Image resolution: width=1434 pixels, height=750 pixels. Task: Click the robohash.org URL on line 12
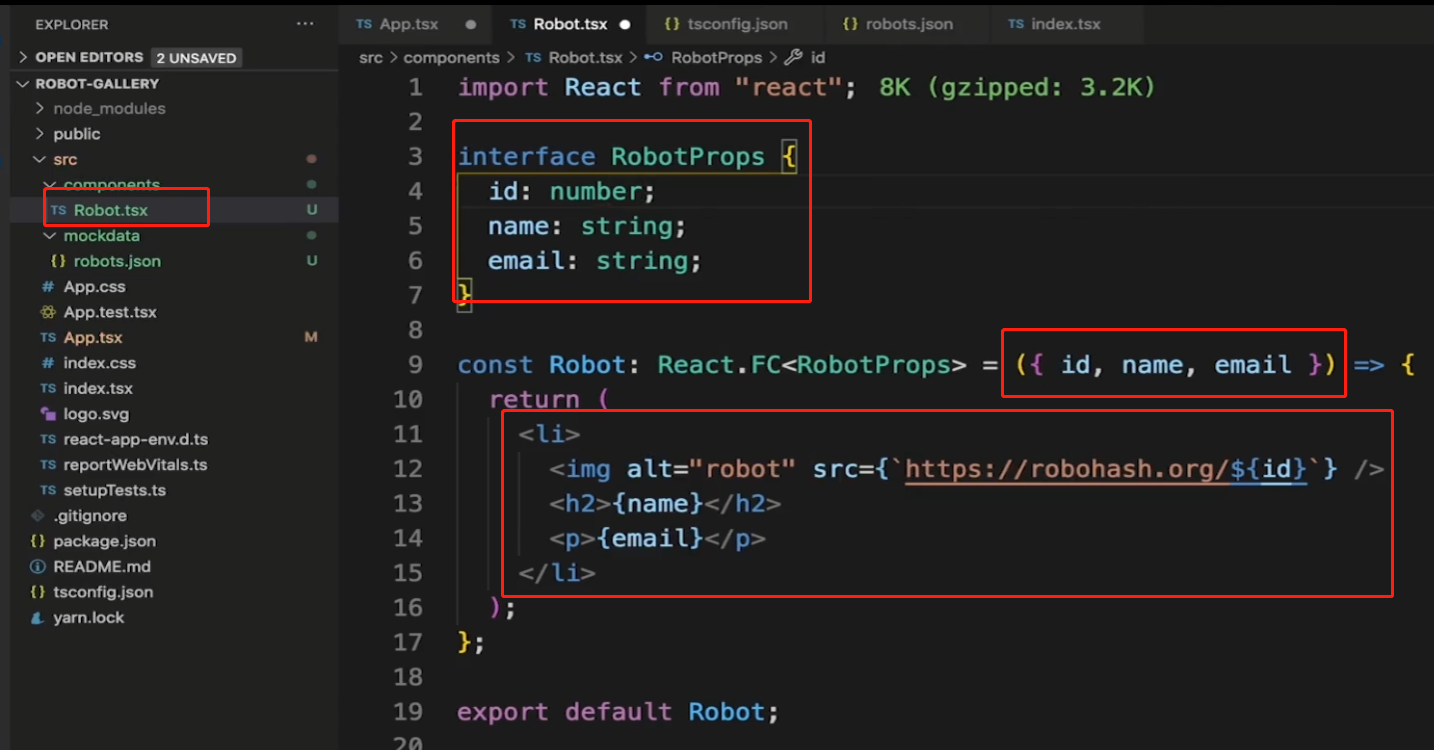1106,469
